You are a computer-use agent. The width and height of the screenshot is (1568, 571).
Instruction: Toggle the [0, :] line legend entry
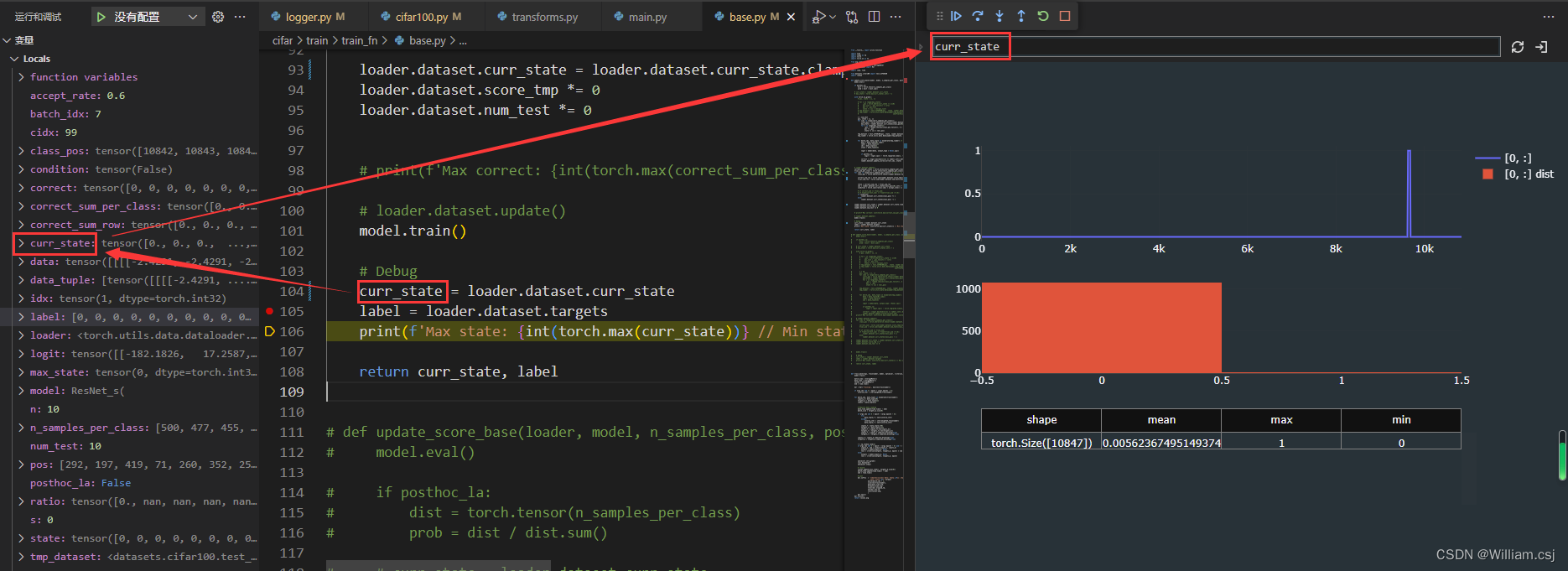1503,158
